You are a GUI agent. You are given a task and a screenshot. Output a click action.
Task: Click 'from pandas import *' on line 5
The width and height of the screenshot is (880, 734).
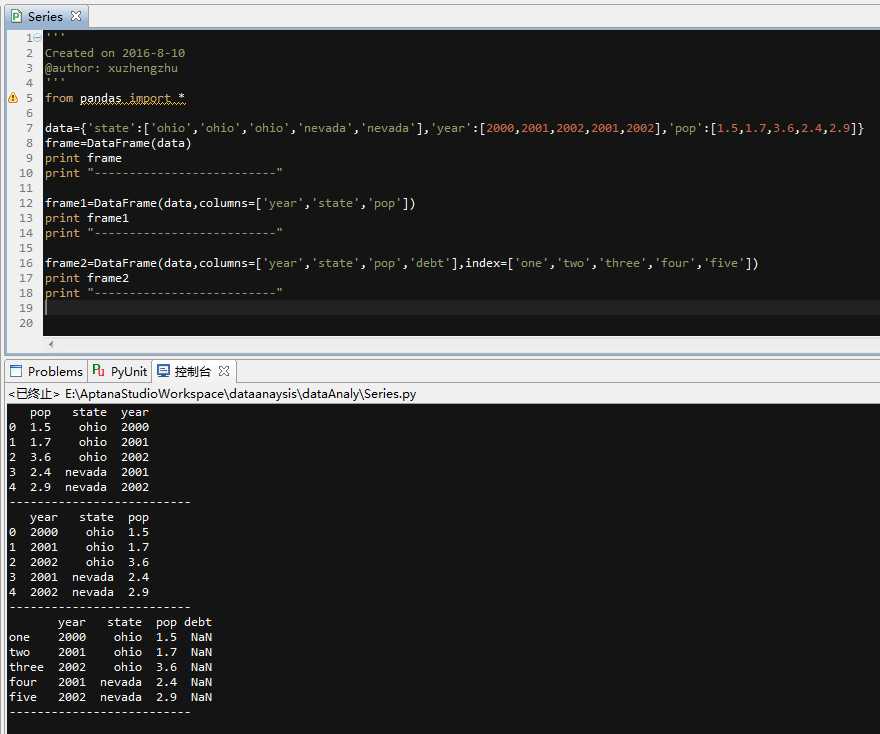tap(115, 98)
